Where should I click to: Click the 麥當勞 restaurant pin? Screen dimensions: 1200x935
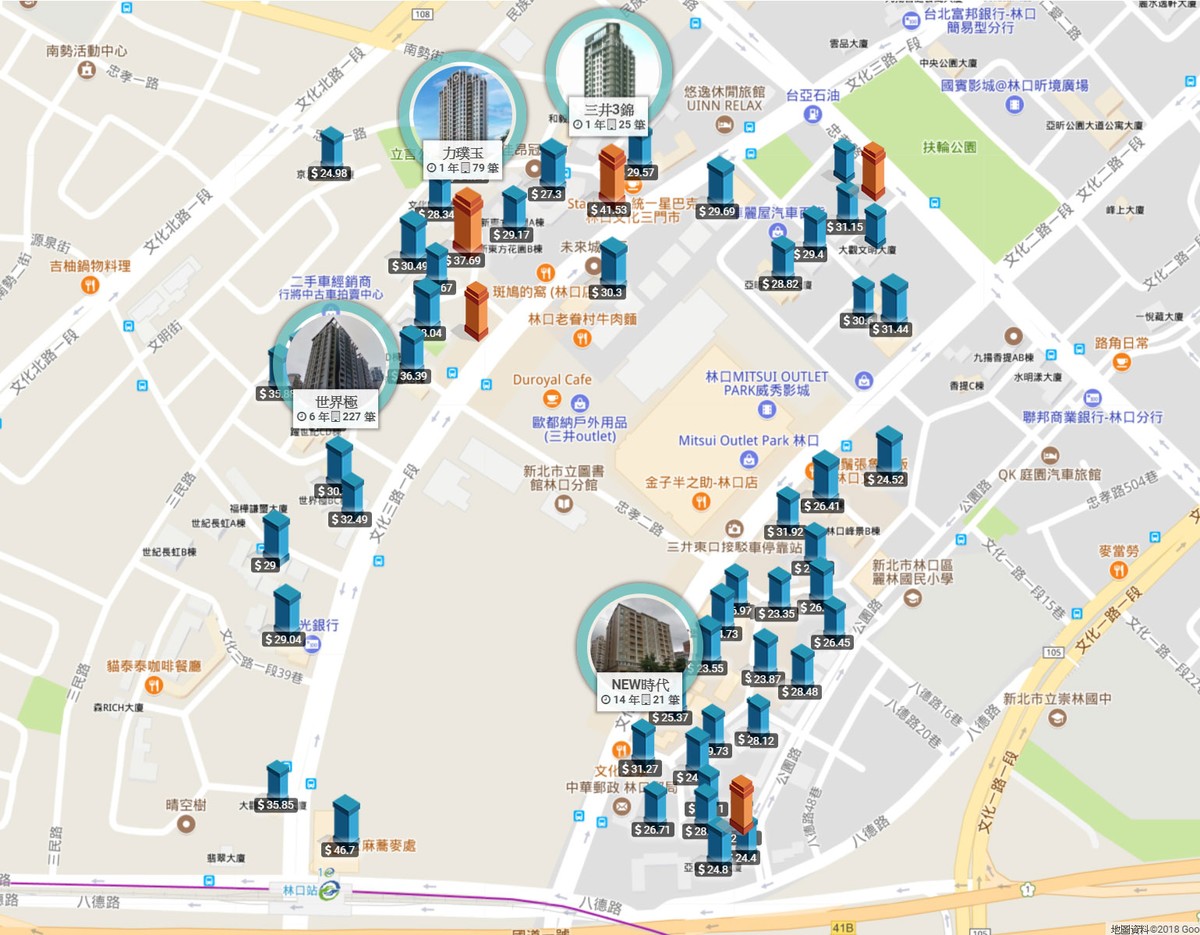pos(1118,570)
